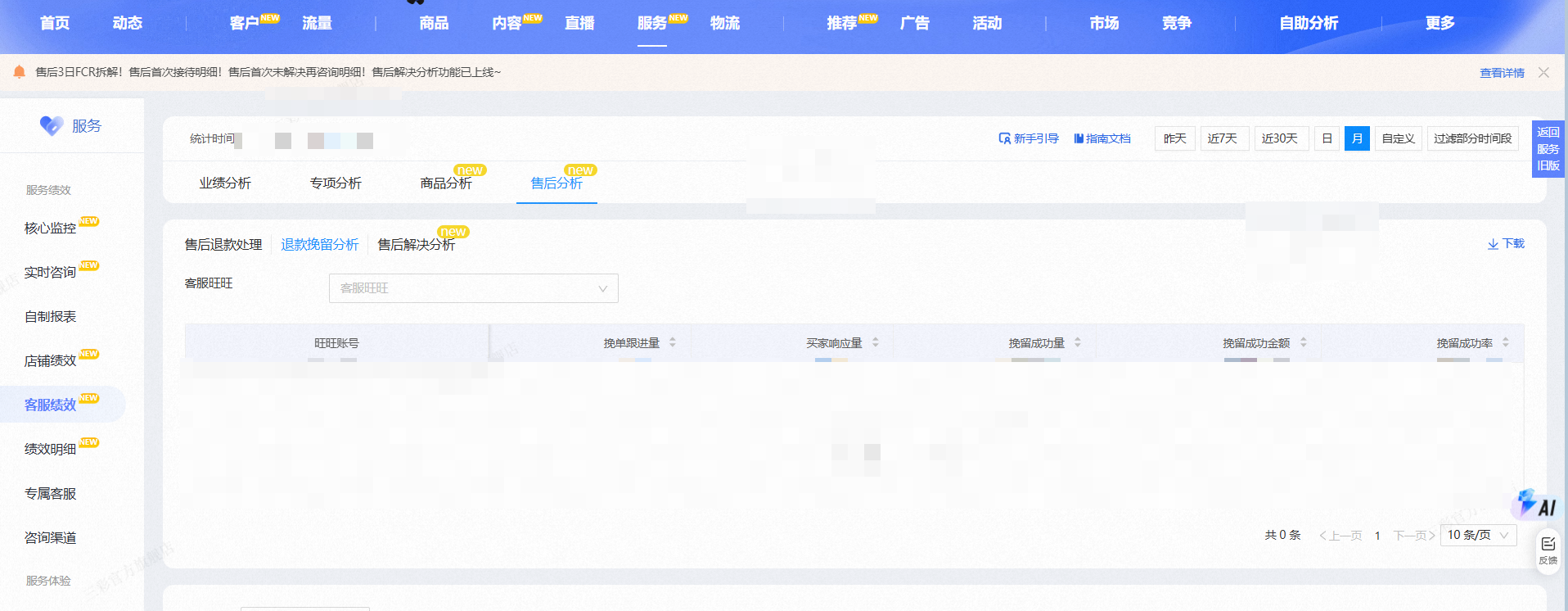Open 服务 in top navigation
The image size is (1568, 611).
652,23
